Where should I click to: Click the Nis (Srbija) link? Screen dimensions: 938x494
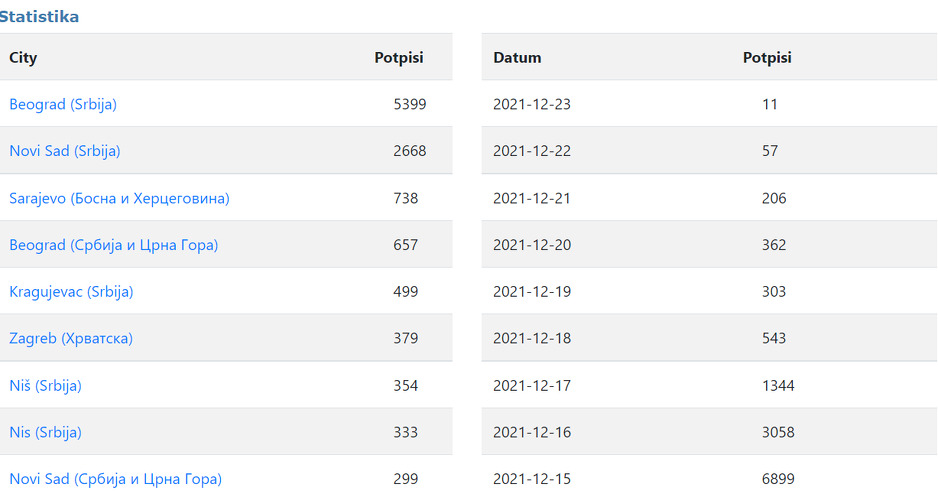[45, 432]
